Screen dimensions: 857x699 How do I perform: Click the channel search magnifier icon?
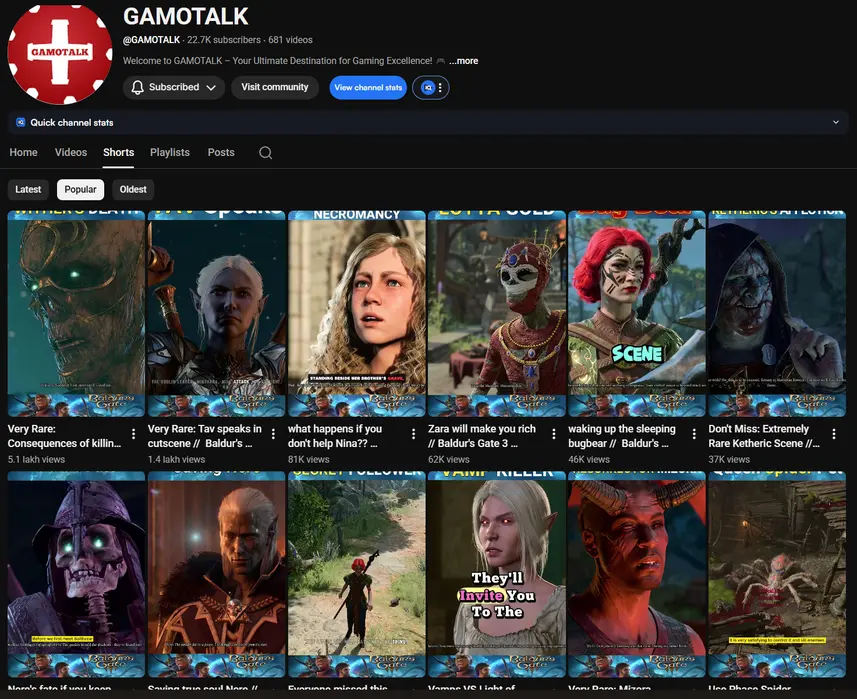click(266, 152)
